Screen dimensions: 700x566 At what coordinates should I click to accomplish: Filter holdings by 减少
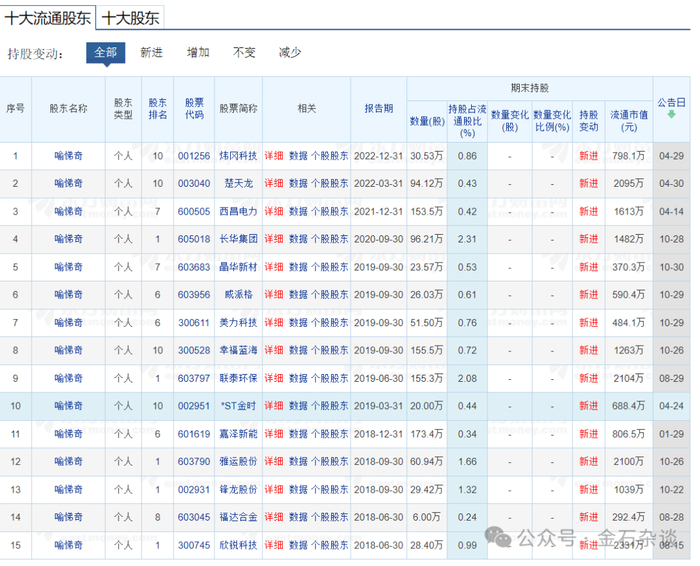[x=290, y=52]
